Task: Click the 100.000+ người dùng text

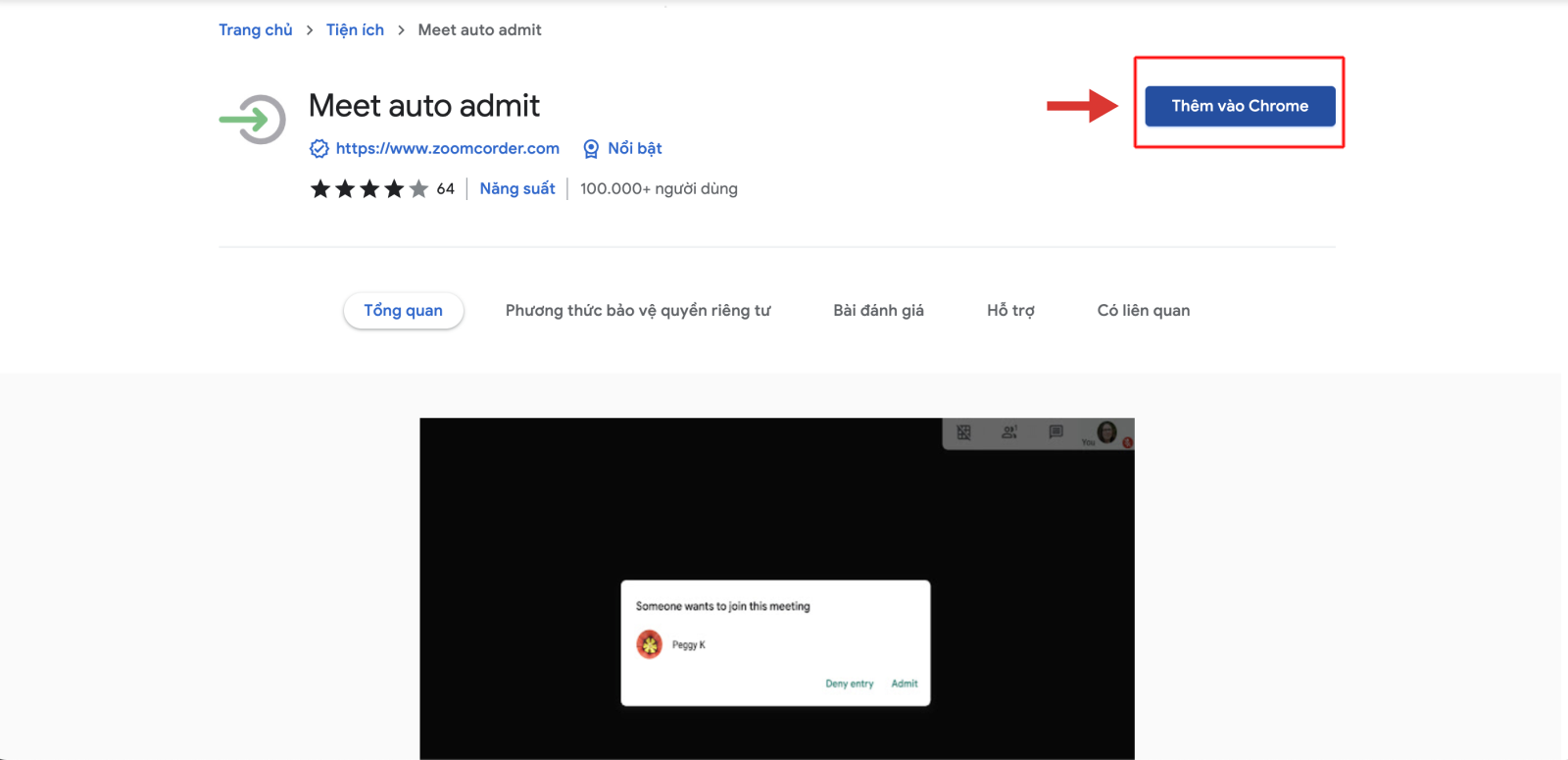Action: click(659, 188)
